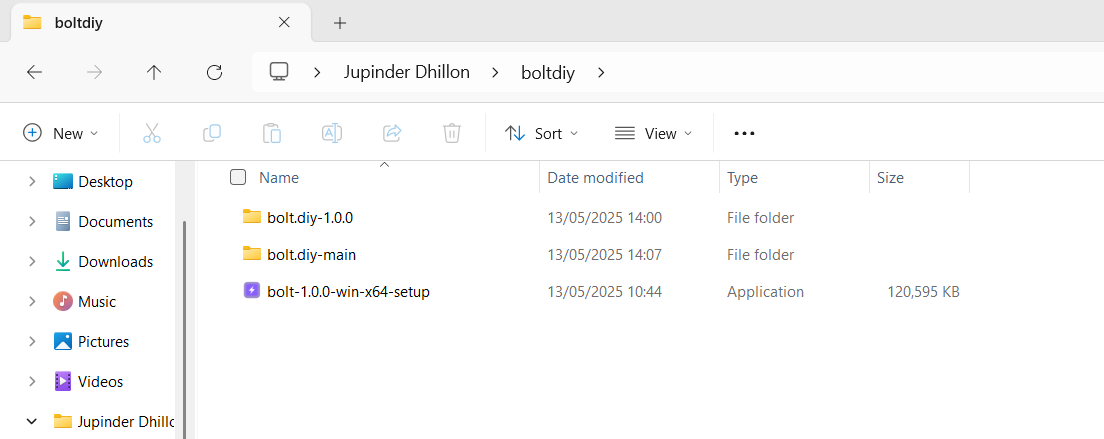Select the file name bolt.diy-1.0.0
The width and height of the screenshot is (1104, 439).
pos(310,217)
